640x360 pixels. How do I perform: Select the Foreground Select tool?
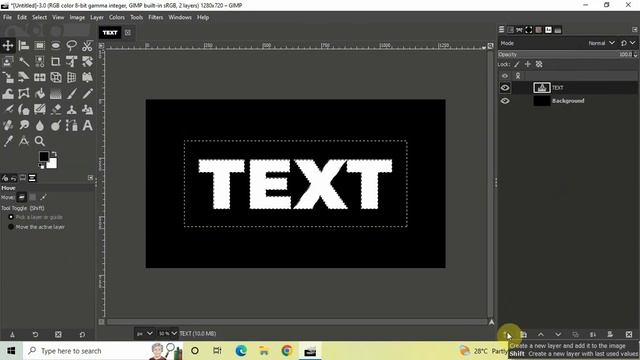pos(8,61)
